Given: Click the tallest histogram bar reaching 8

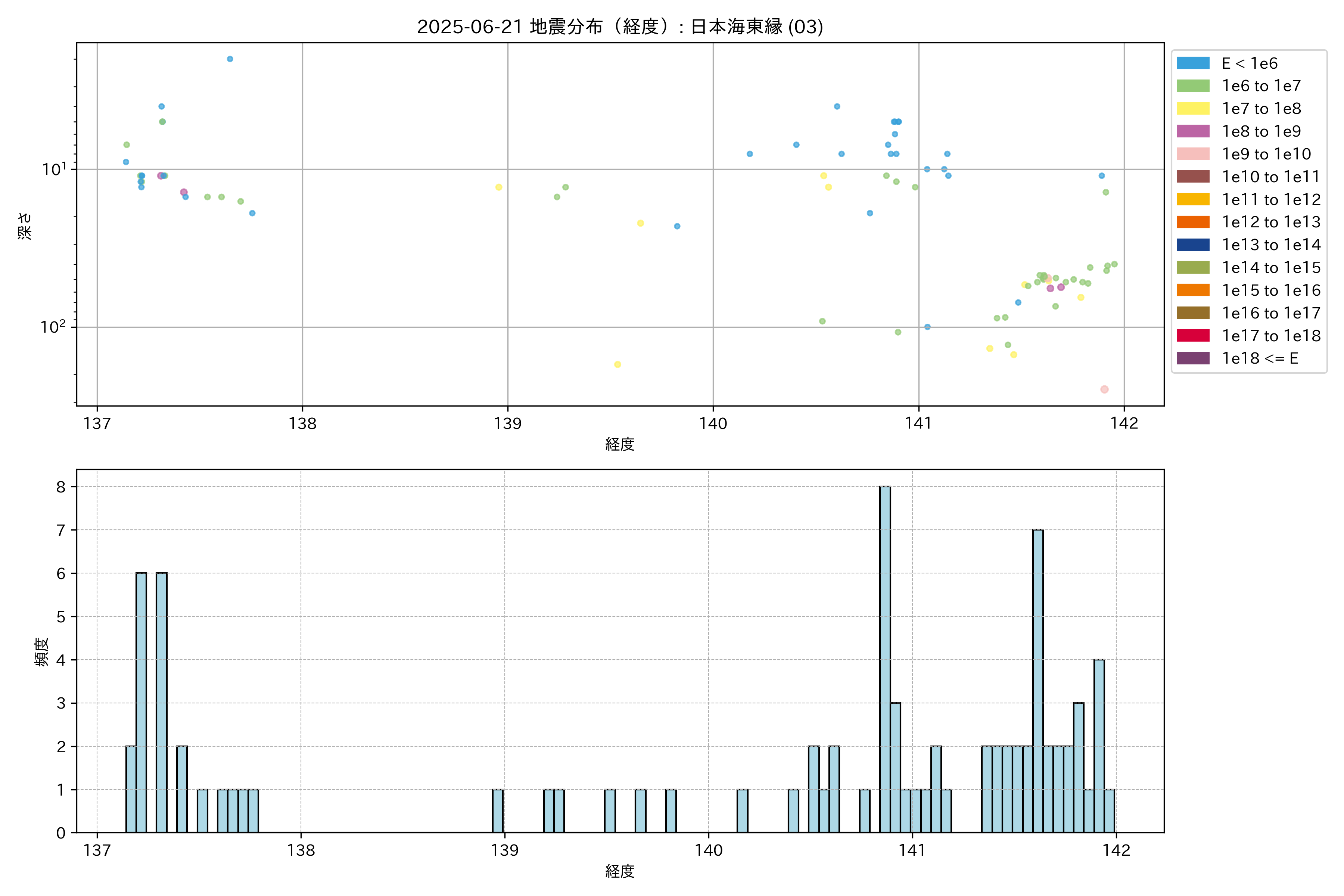Looking at the screenshot, I should 884,657.
